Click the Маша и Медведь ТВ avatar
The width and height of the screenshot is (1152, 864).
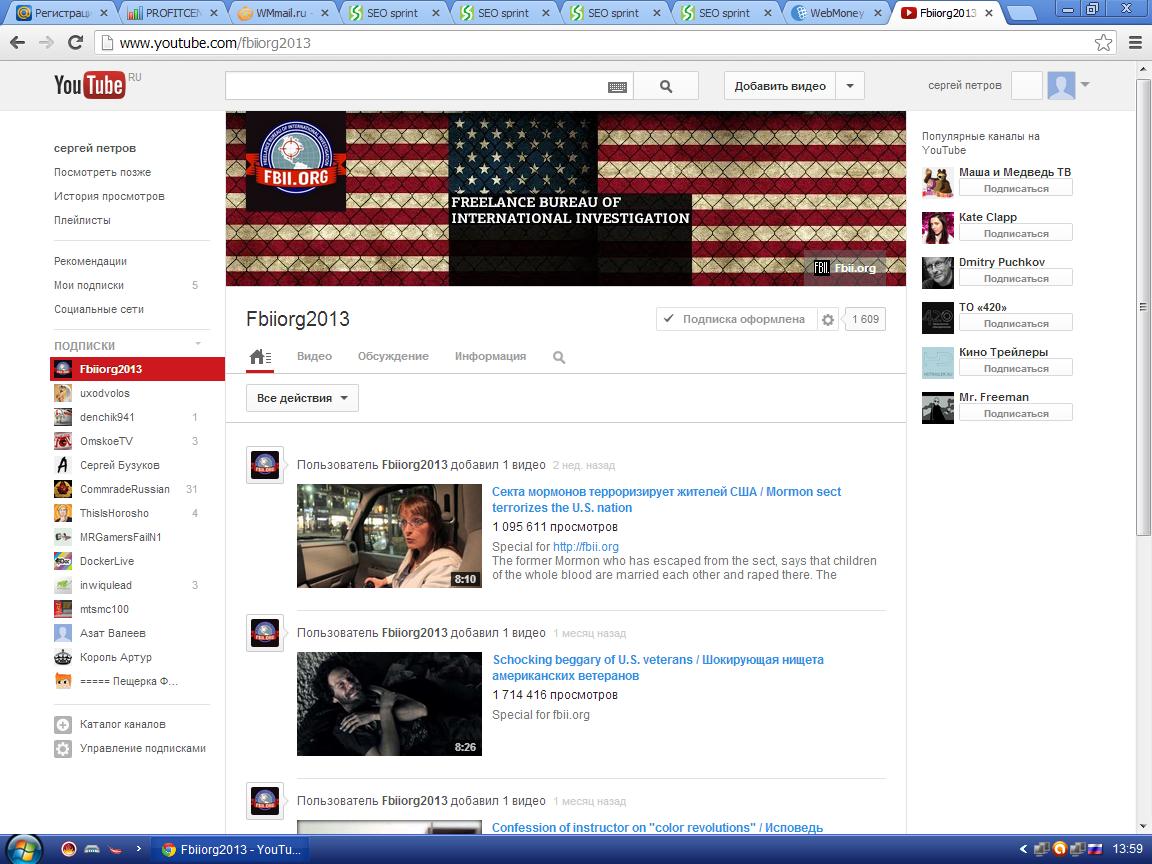click(x=937, y=181)
